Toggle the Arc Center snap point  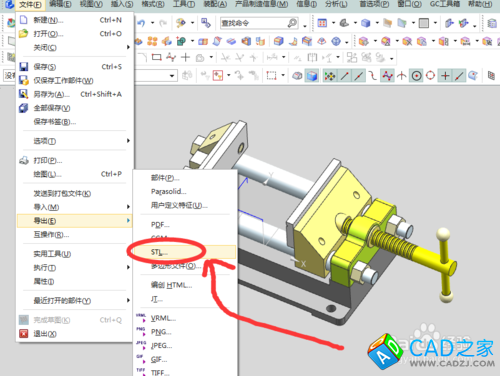tap(416, 76)
